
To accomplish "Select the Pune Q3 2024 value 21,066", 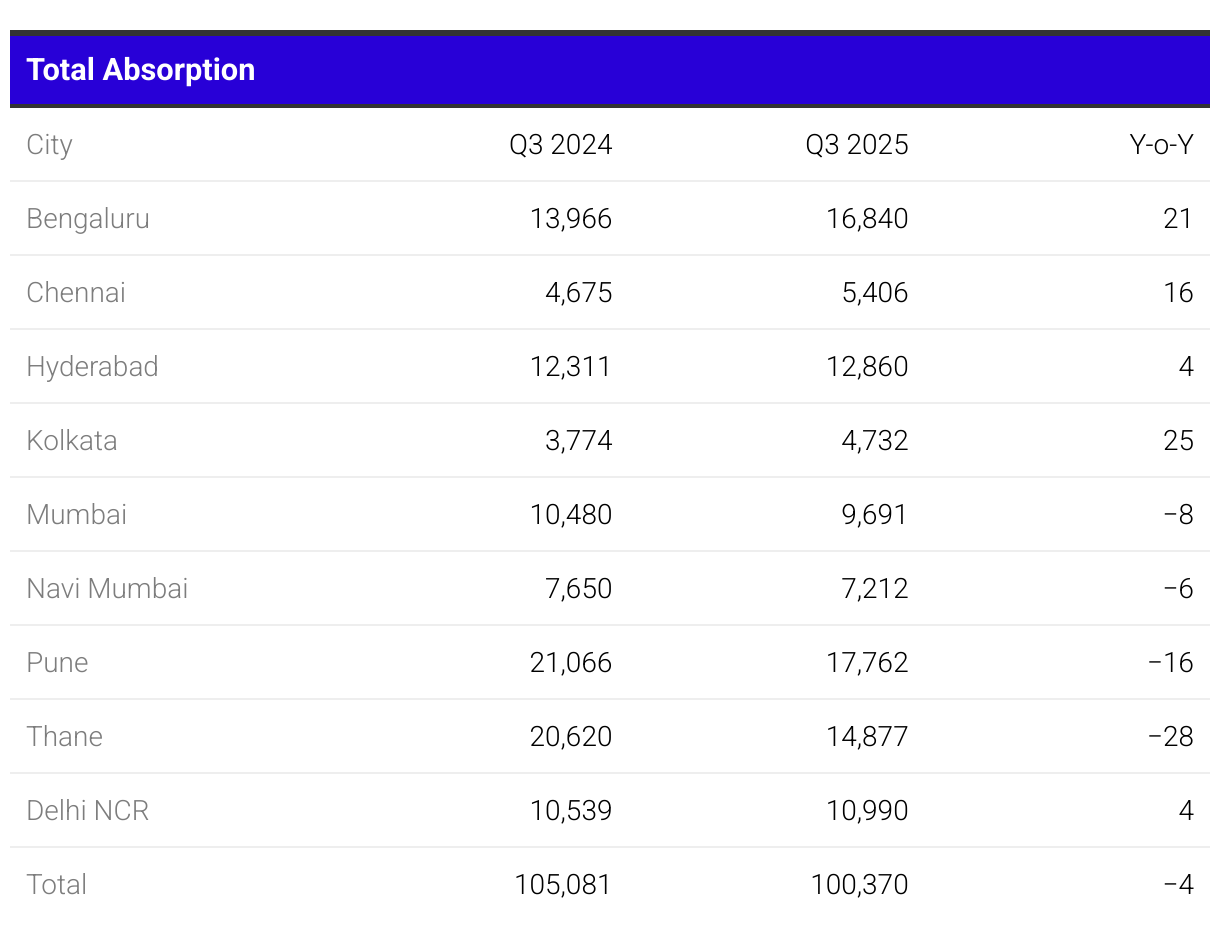I will coord(571,663).
